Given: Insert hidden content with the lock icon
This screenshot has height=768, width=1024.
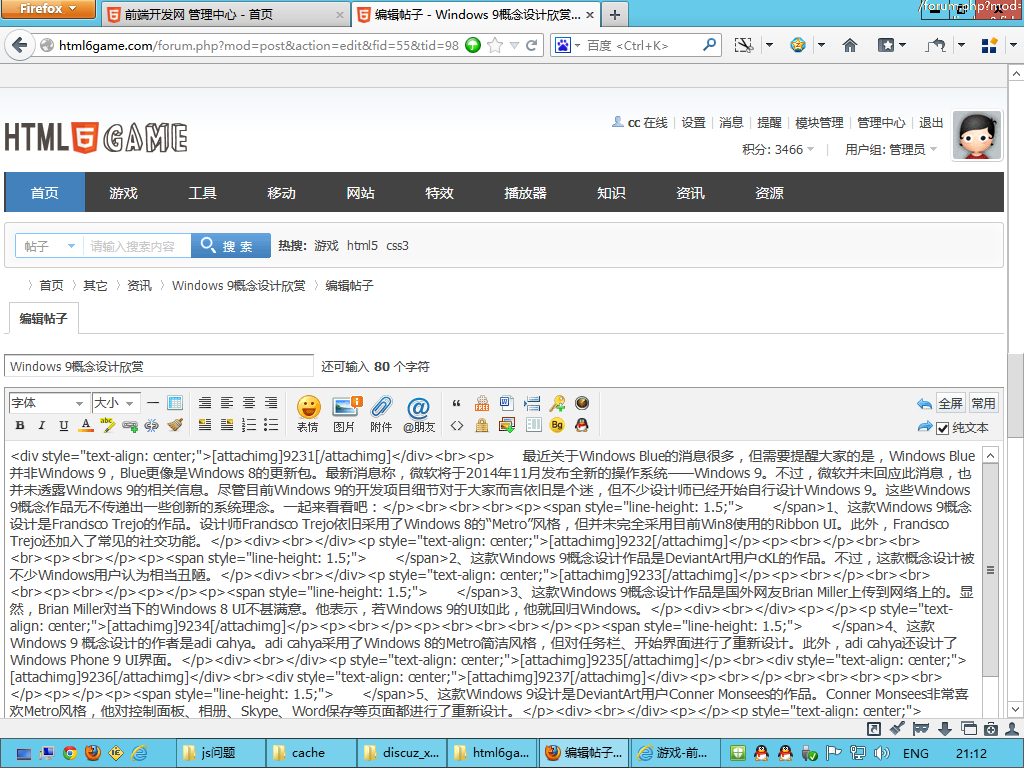Looking at the screenshot, I should [x=482, y=426].
